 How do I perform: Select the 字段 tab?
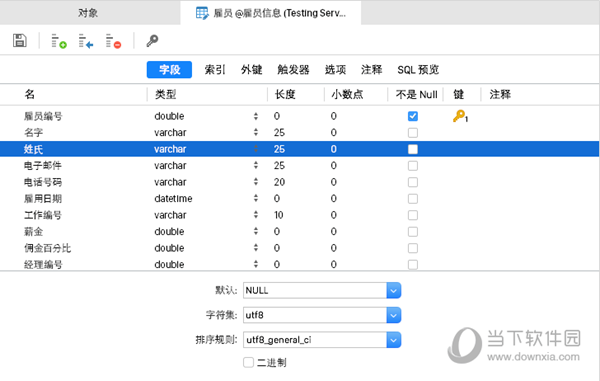(170, 70)
